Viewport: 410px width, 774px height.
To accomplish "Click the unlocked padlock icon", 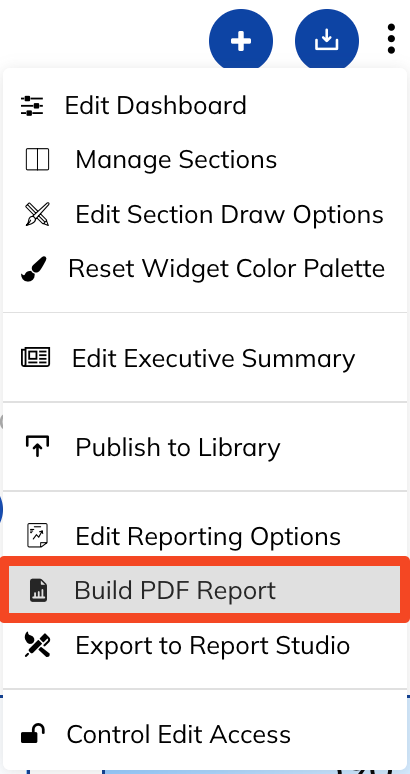I will (x=33, y=734).
